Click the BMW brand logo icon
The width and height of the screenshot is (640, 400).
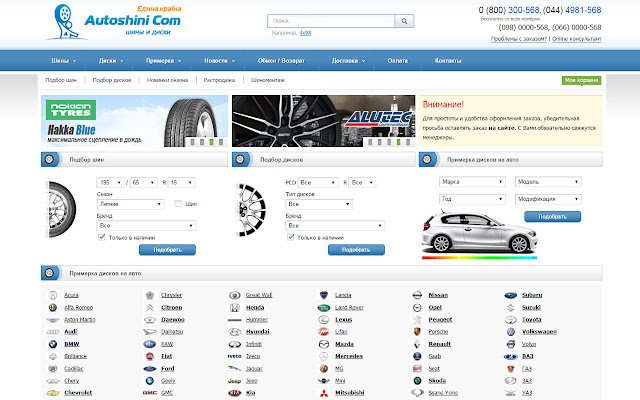click(x=53, y=344)
